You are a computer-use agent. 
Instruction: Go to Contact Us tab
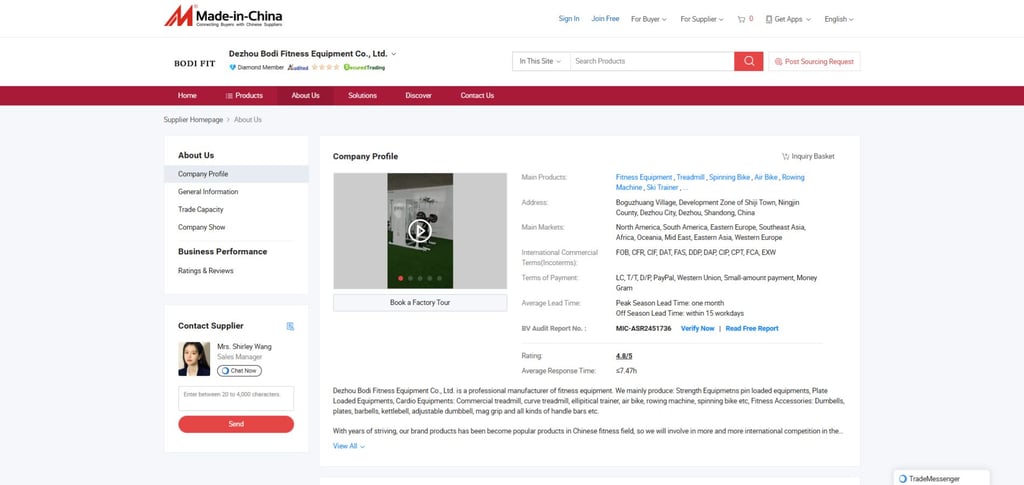click(x=477, y=95)
